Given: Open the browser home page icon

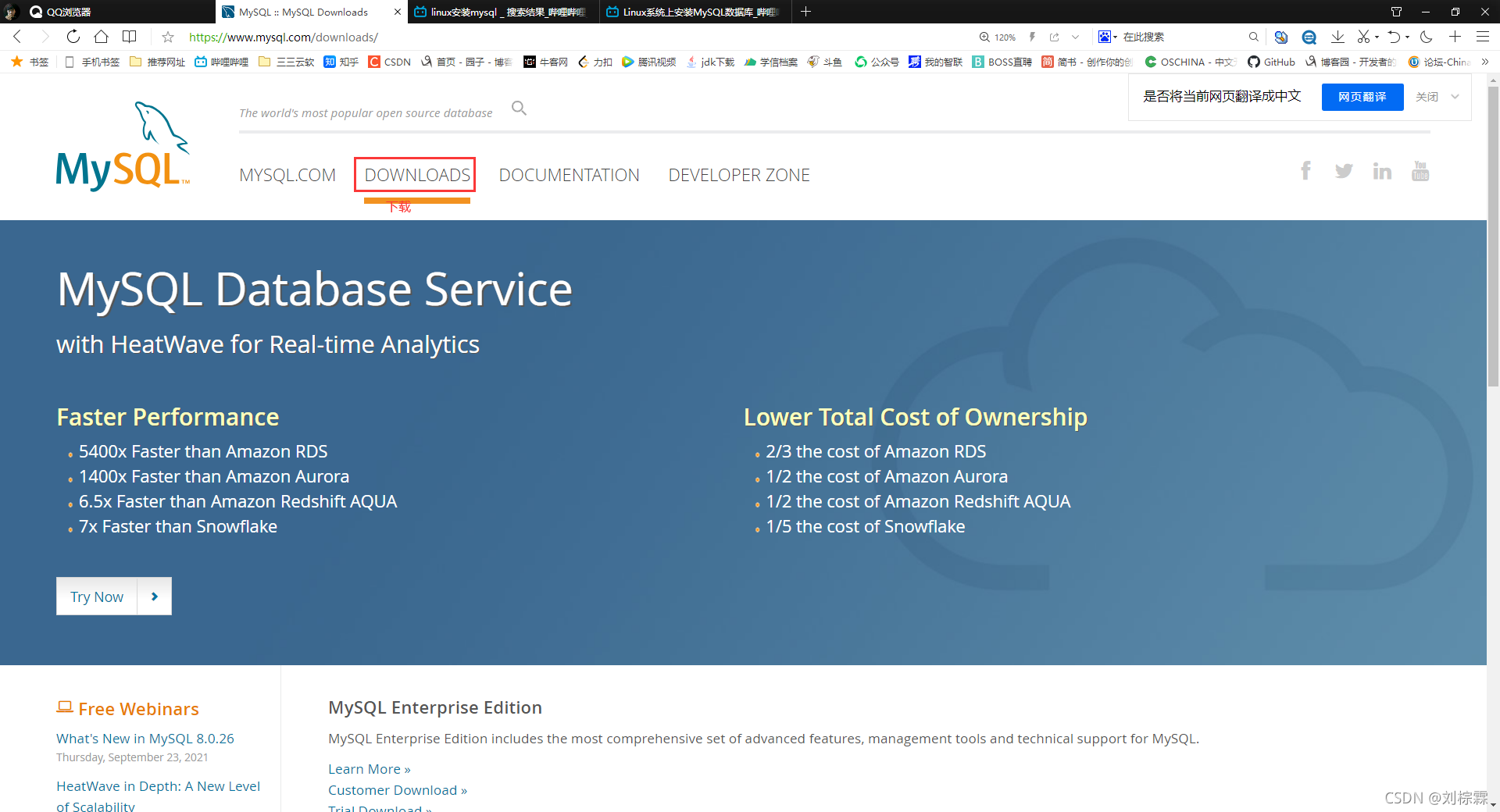Looking at the screenshot, I should tap(101, 37).
